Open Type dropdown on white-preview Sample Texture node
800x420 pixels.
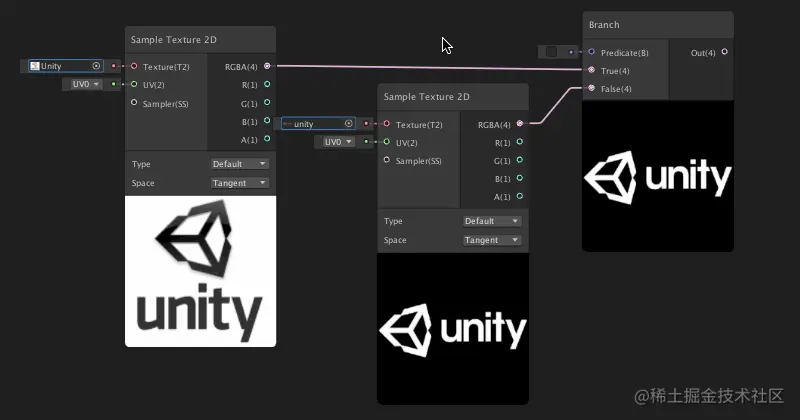239,164
